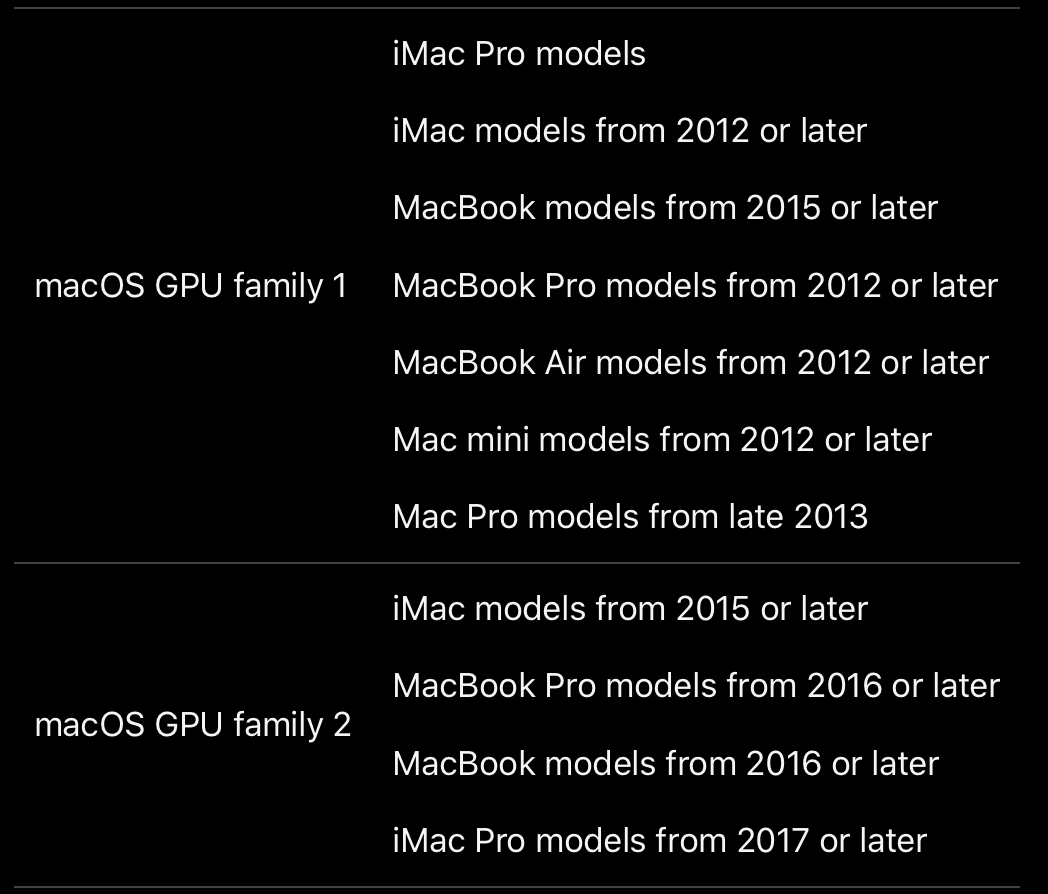Click 'Mac Pro models from late 2013'
Image resolution: width=1048 pixels, height=894 pixels.
point(630,517)
